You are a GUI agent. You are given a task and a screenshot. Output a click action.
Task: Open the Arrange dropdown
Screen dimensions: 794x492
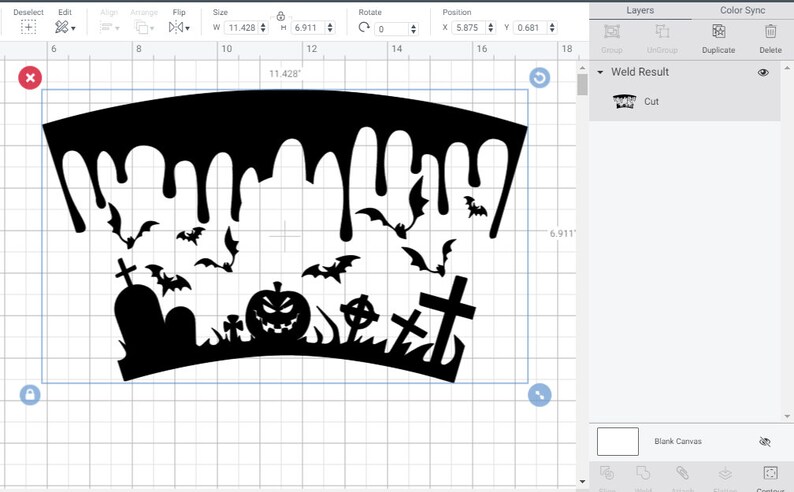click(144, 27)
